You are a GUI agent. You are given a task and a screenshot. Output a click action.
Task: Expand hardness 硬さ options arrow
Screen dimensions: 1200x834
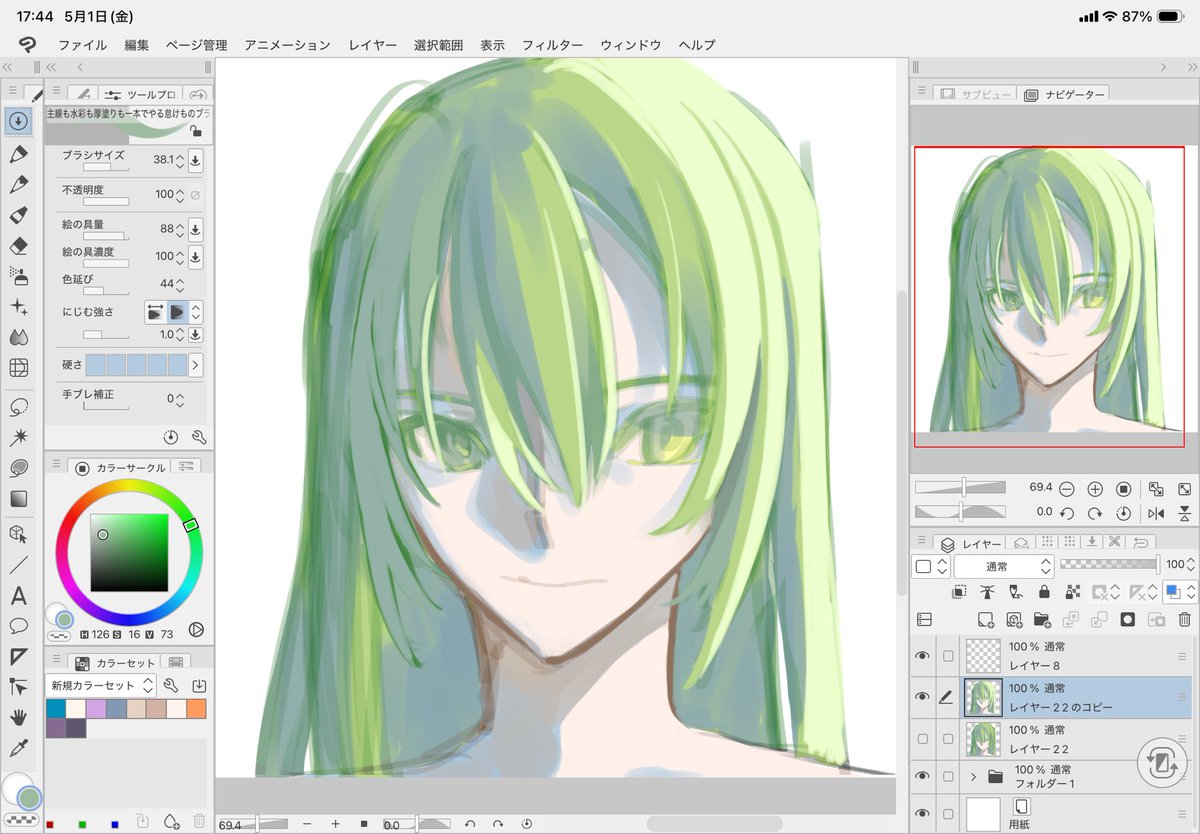pyautogui.click(x=195, y=364)
